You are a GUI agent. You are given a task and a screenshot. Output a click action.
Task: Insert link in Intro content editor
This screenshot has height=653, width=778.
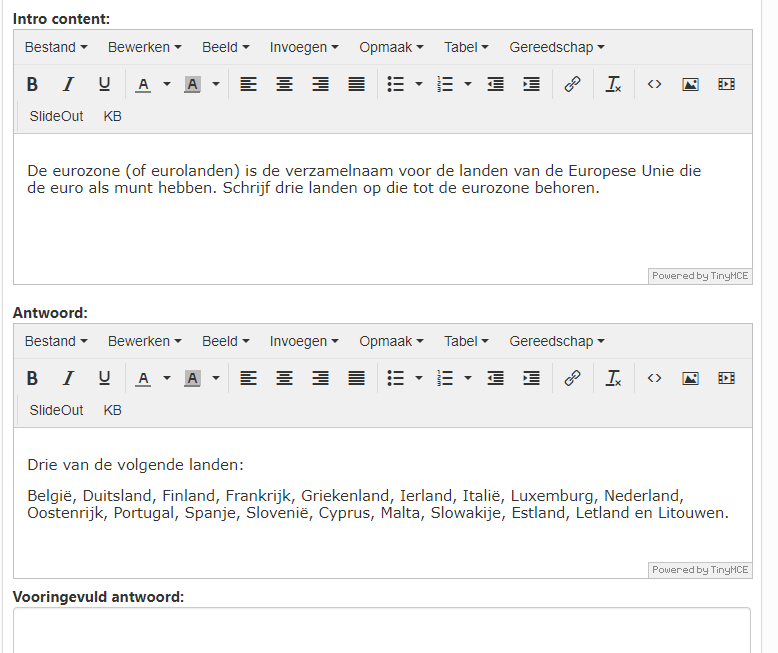572,85
